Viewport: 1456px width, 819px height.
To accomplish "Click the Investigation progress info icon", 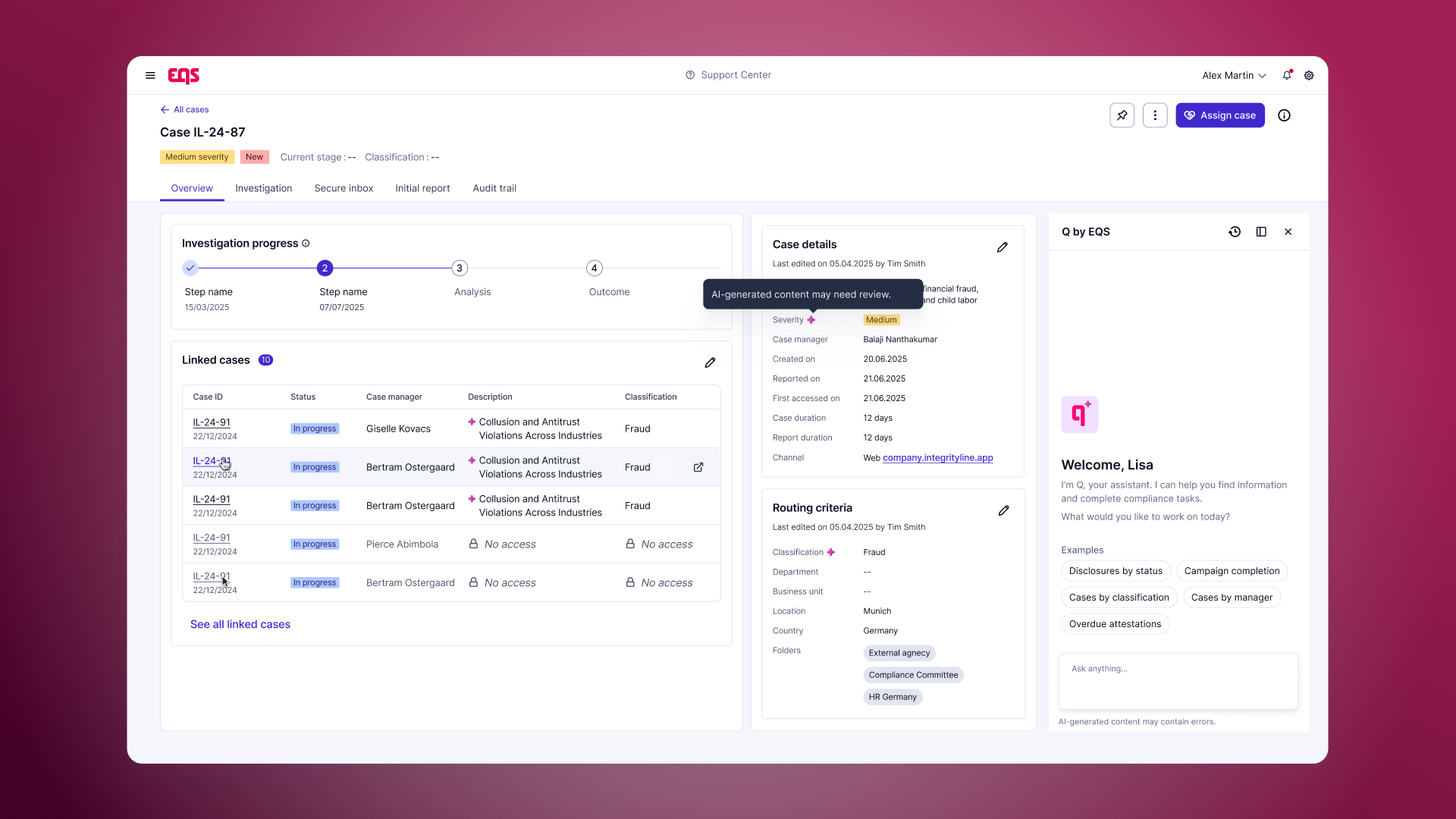I will coord(306,243).
